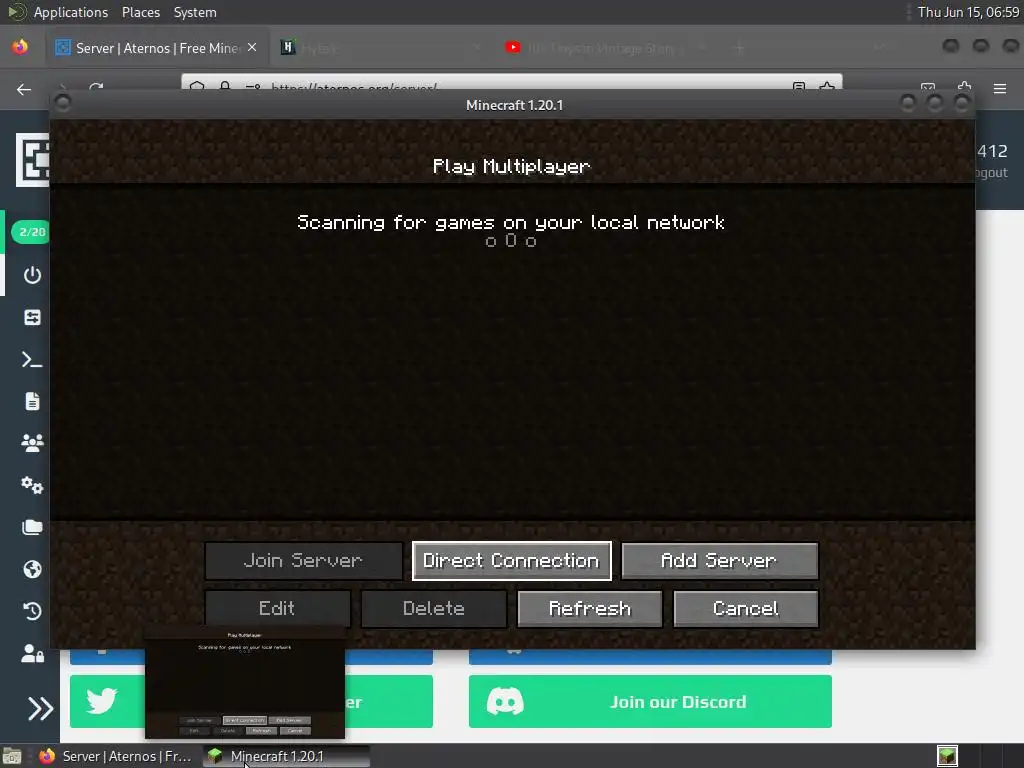The image size is (1024, 768).
Task: Click Join our Discord button
Action: pos(650,701)
